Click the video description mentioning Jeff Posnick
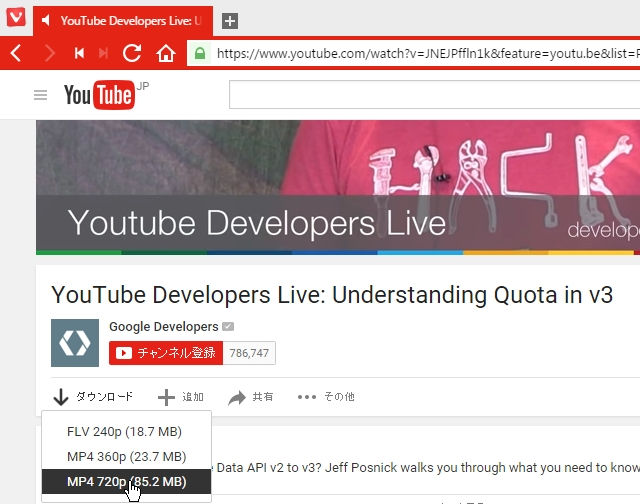Screen dimensions: 640x504 426,468
